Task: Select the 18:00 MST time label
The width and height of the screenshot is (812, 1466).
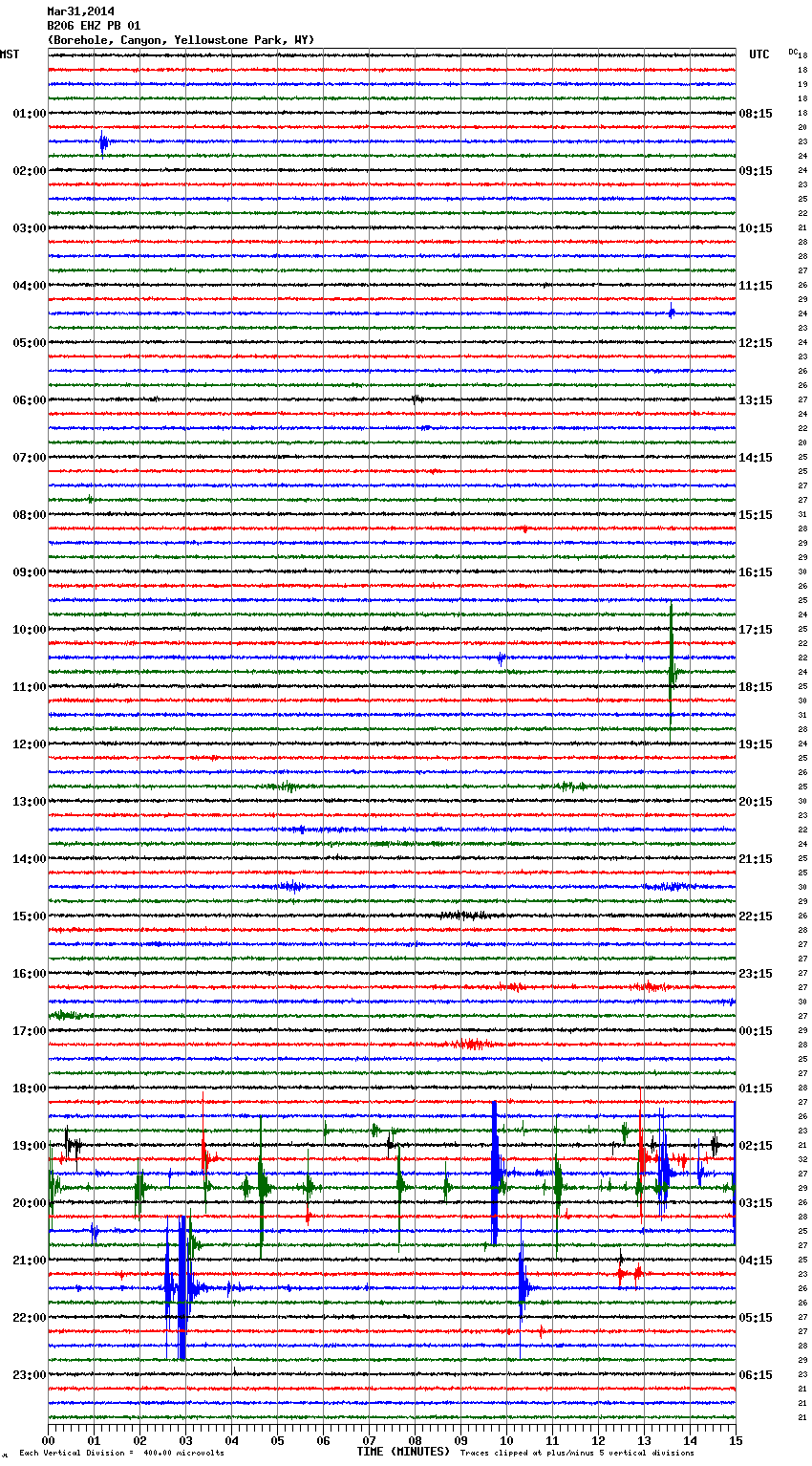Action: pyautogui.click(x=30, y=1089)
